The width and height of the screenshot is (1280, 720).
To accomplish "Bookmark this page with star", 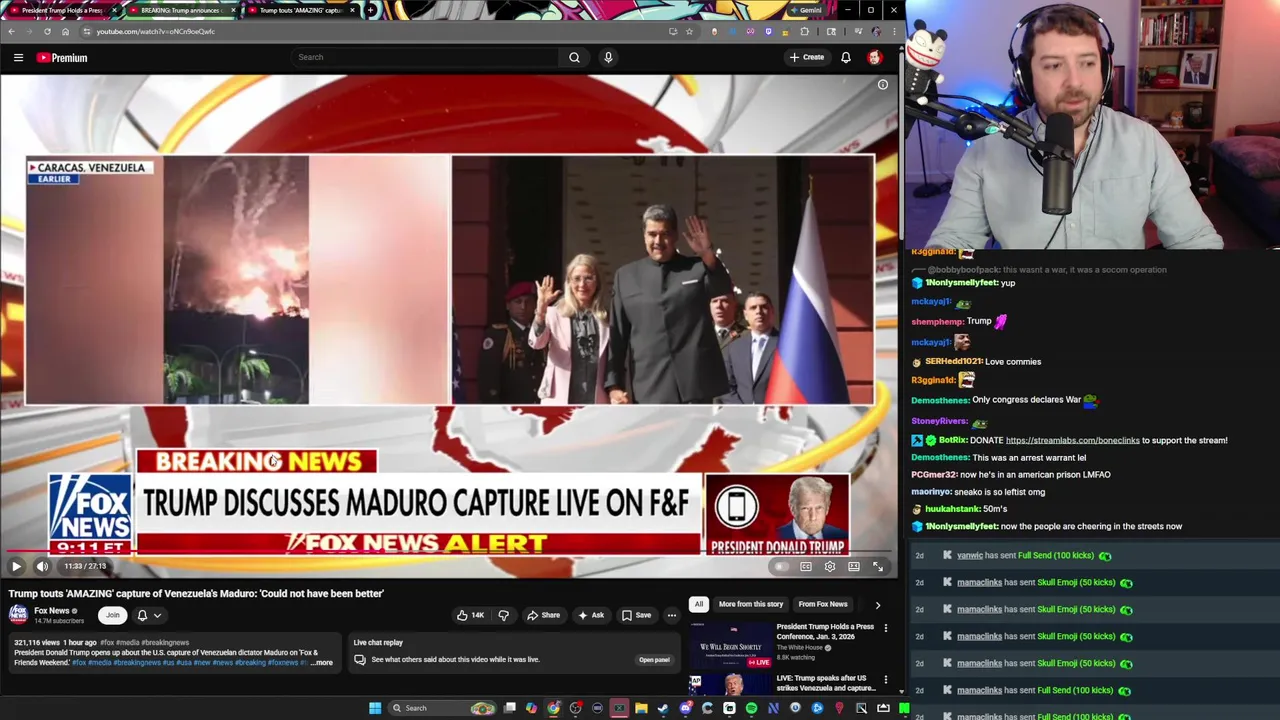I will coord(689,31).
